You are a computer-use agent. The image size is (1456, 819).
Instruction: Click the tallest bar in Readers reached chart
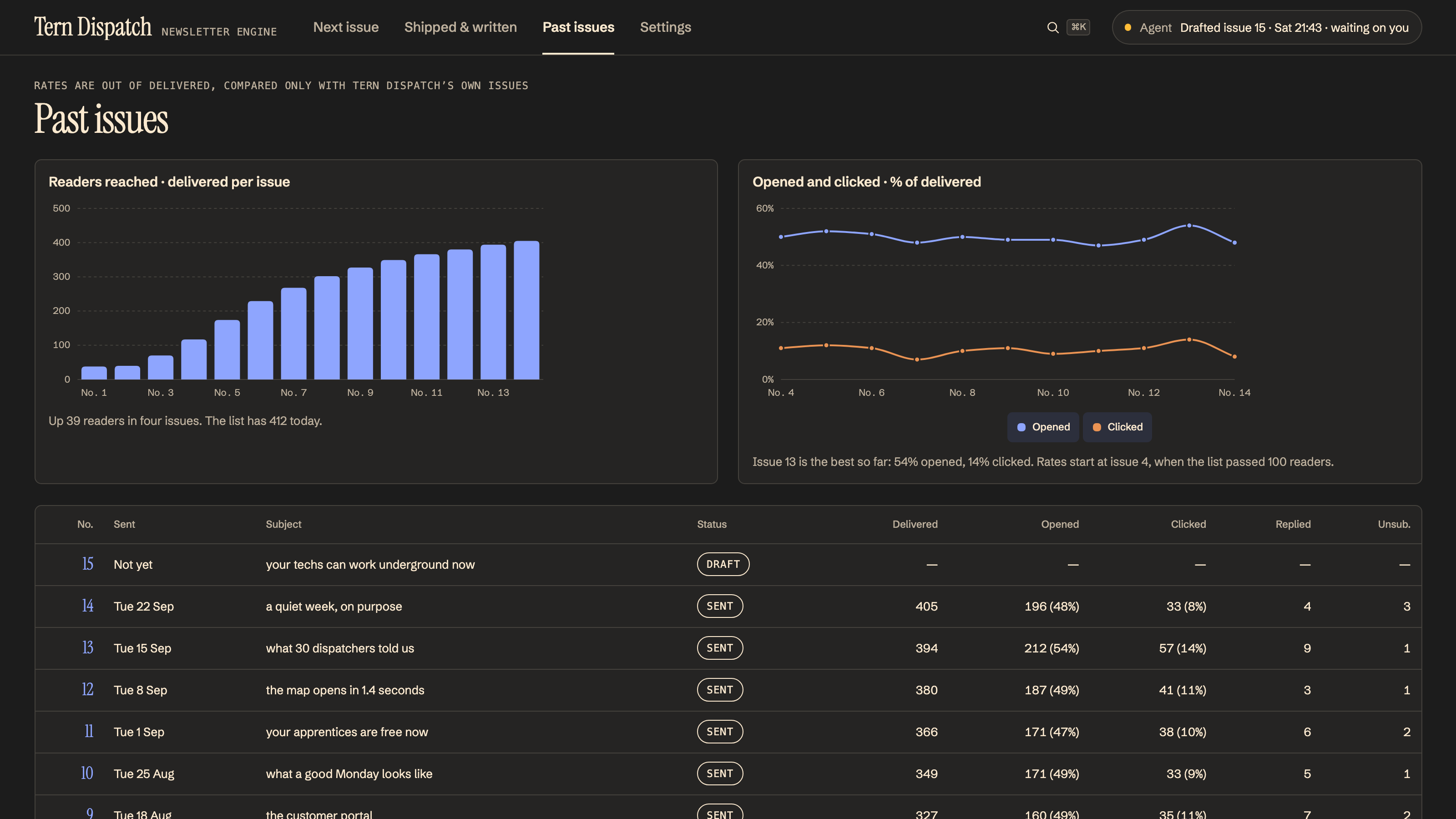click(526, 310)
